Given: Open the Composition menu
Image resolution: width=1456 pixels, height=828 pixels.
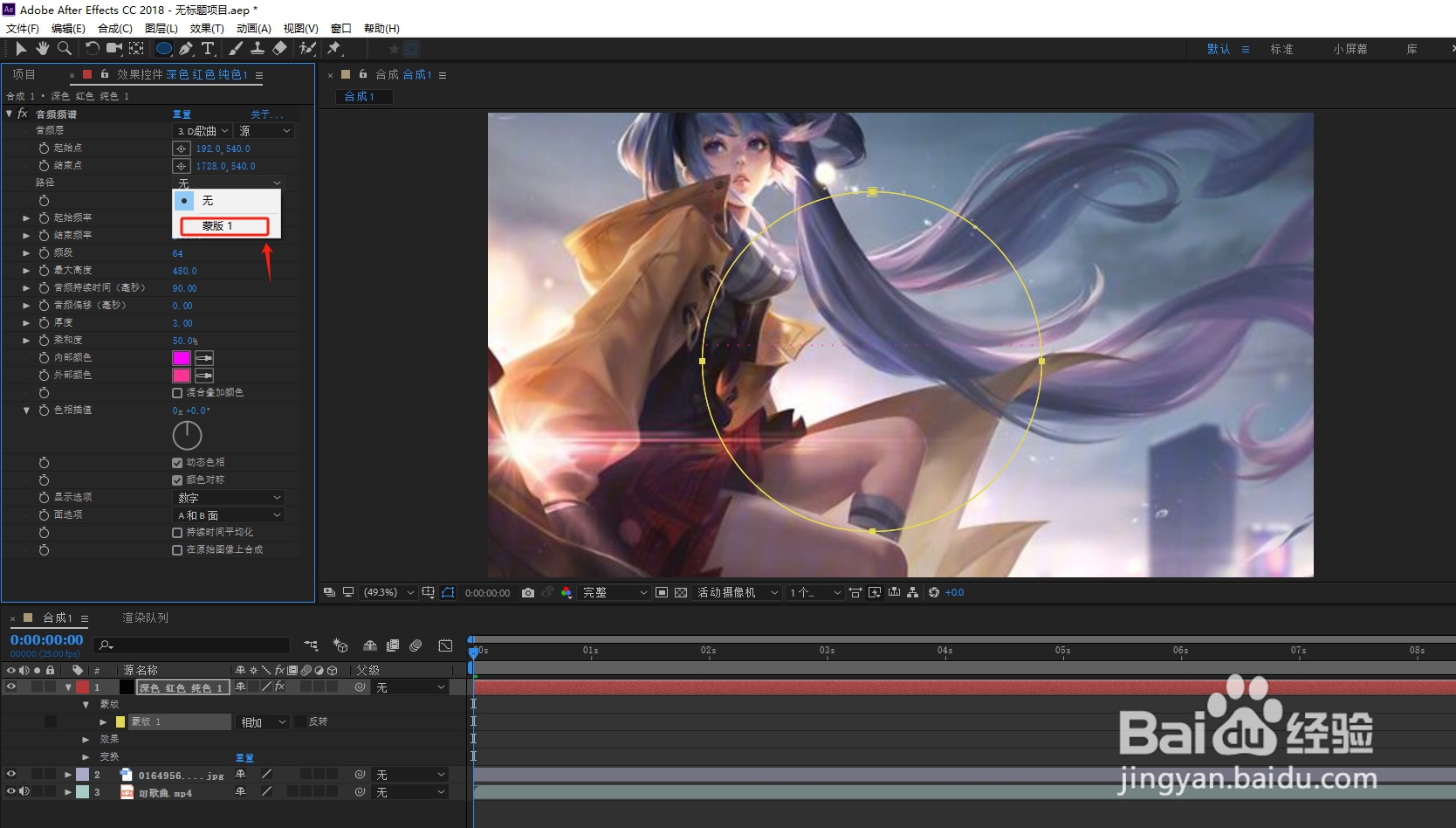Looking at the screenshot, I should (115, 29).
